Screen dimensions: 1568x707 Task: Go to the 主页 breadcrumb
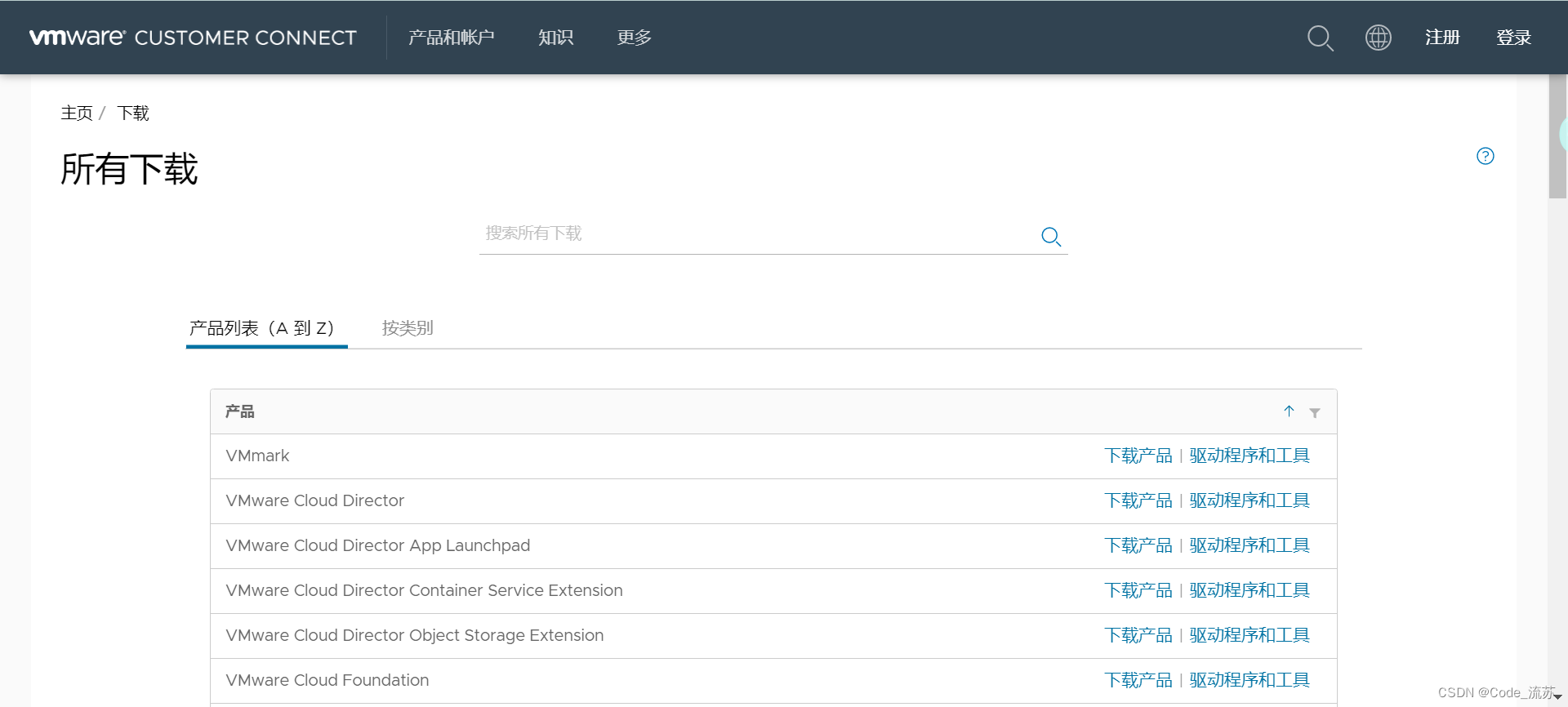coord(77,113)
